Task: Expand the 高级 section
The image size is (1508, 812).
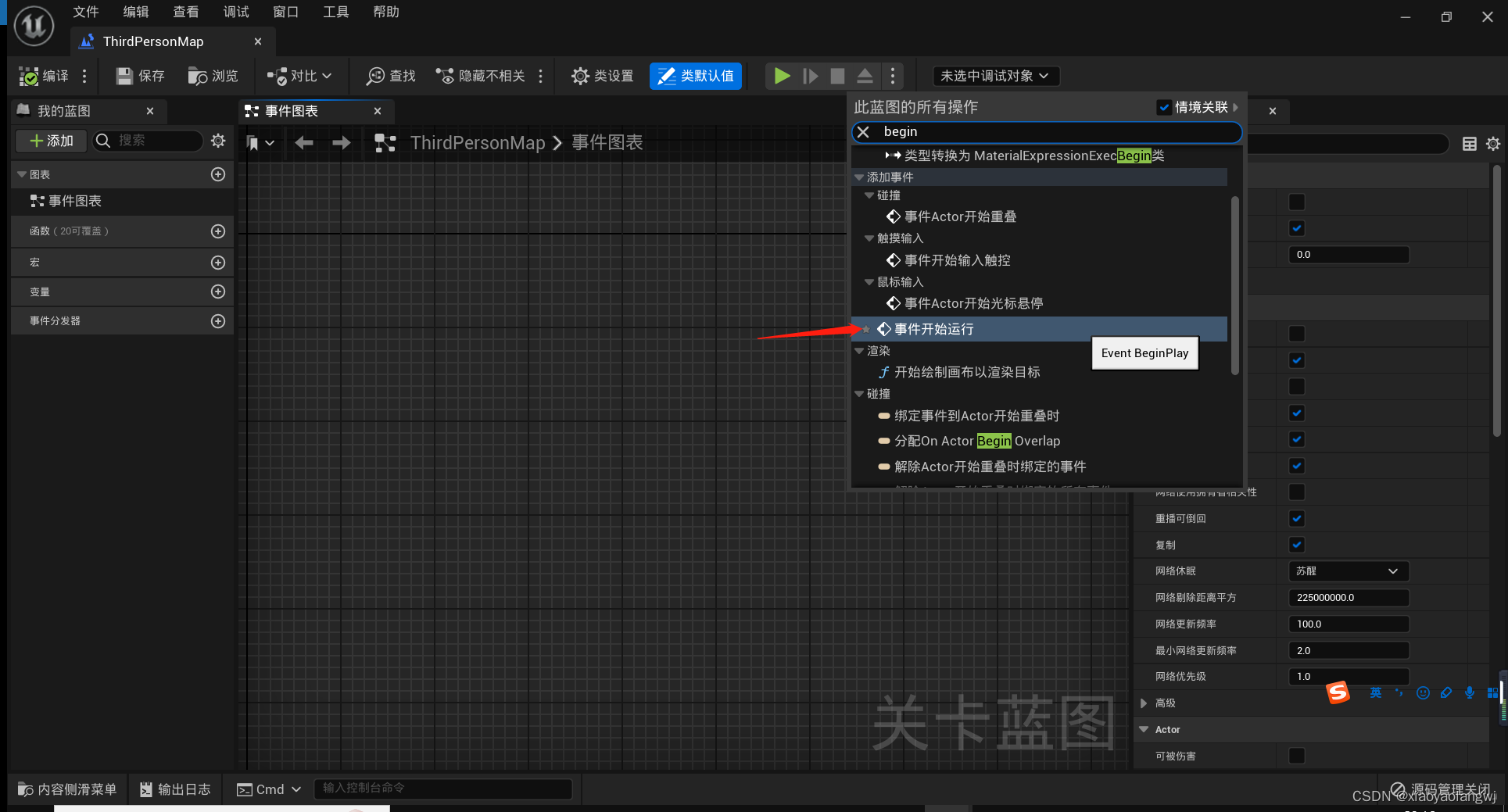Action: click(1144, 703)
